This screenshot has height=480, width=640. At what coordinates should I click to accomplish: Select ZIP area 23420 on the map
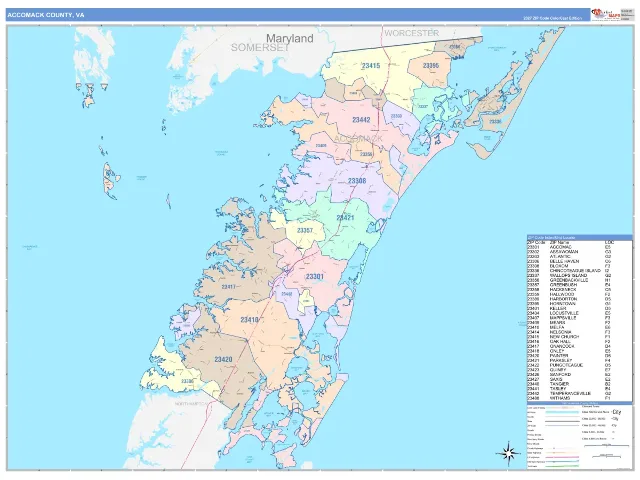[x=223, y=359]
